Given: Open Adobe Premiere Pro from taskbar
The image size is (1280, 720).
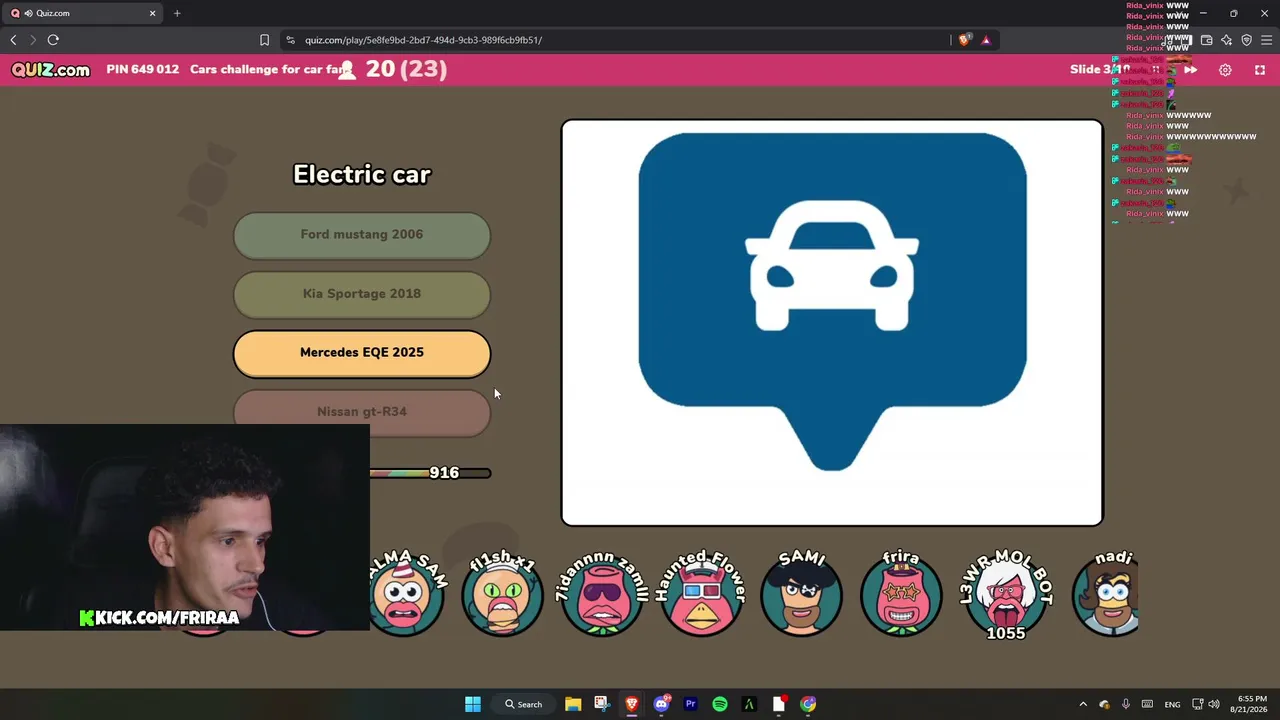Looking at the screenshot, I should (690, 704).
